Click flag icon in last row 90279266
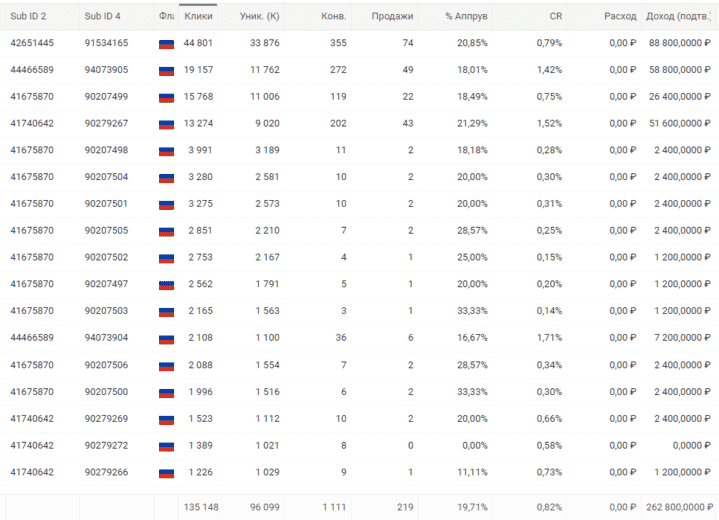Screen dimensions: 719x520 (x=166, y=473)
